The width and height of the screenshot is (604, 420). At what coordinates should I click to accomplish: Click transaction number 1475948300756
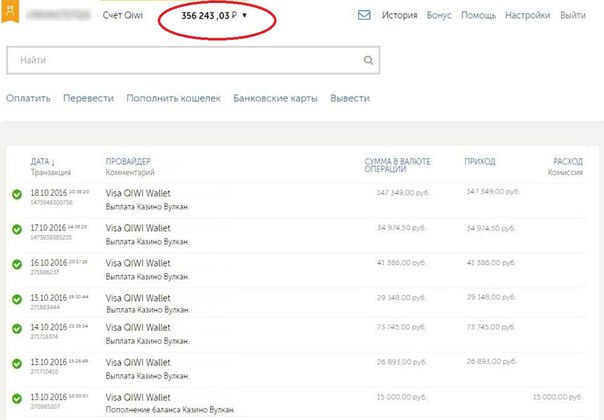pos(51,202)
